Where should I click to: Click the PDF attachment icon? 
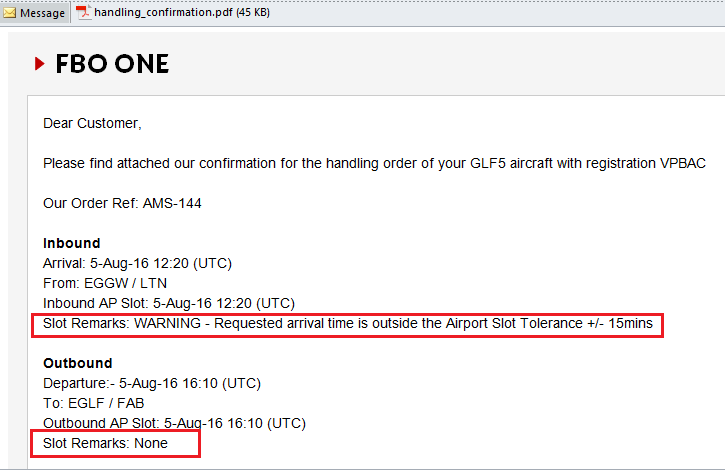tap(83, 12)
